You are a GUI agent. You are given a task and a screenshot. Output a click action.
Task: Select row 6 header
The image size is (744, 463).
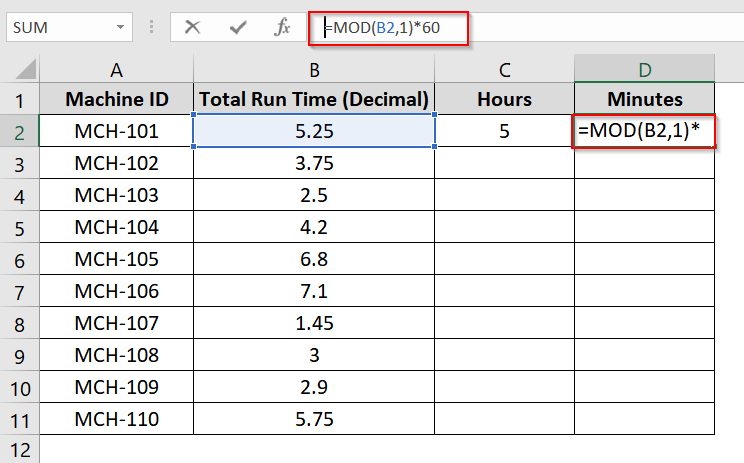pos(19,259)
